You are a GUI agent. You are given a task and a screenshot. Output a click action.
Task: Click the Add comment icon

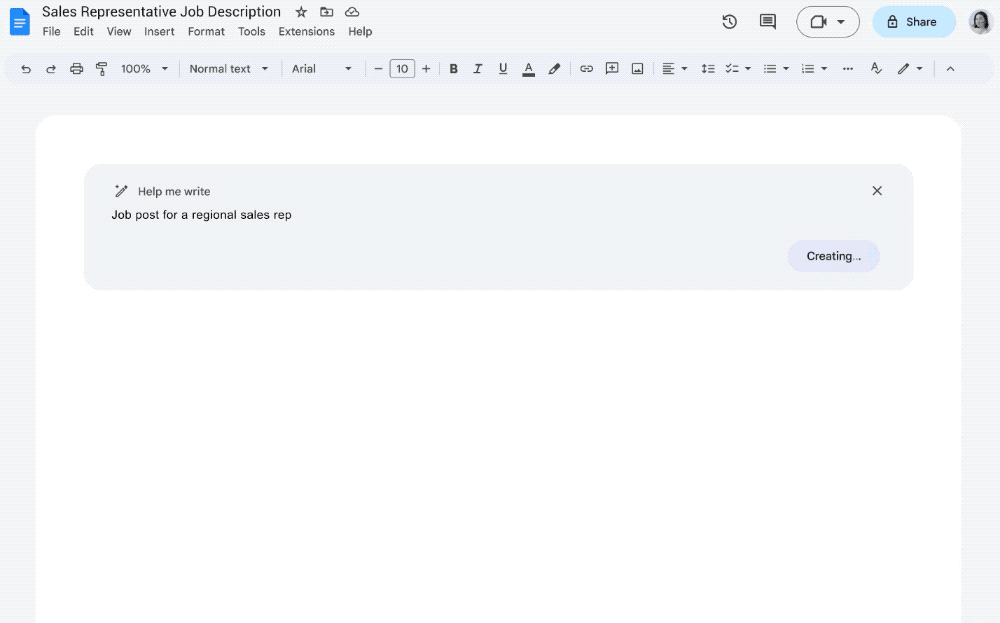pos(612,69)
